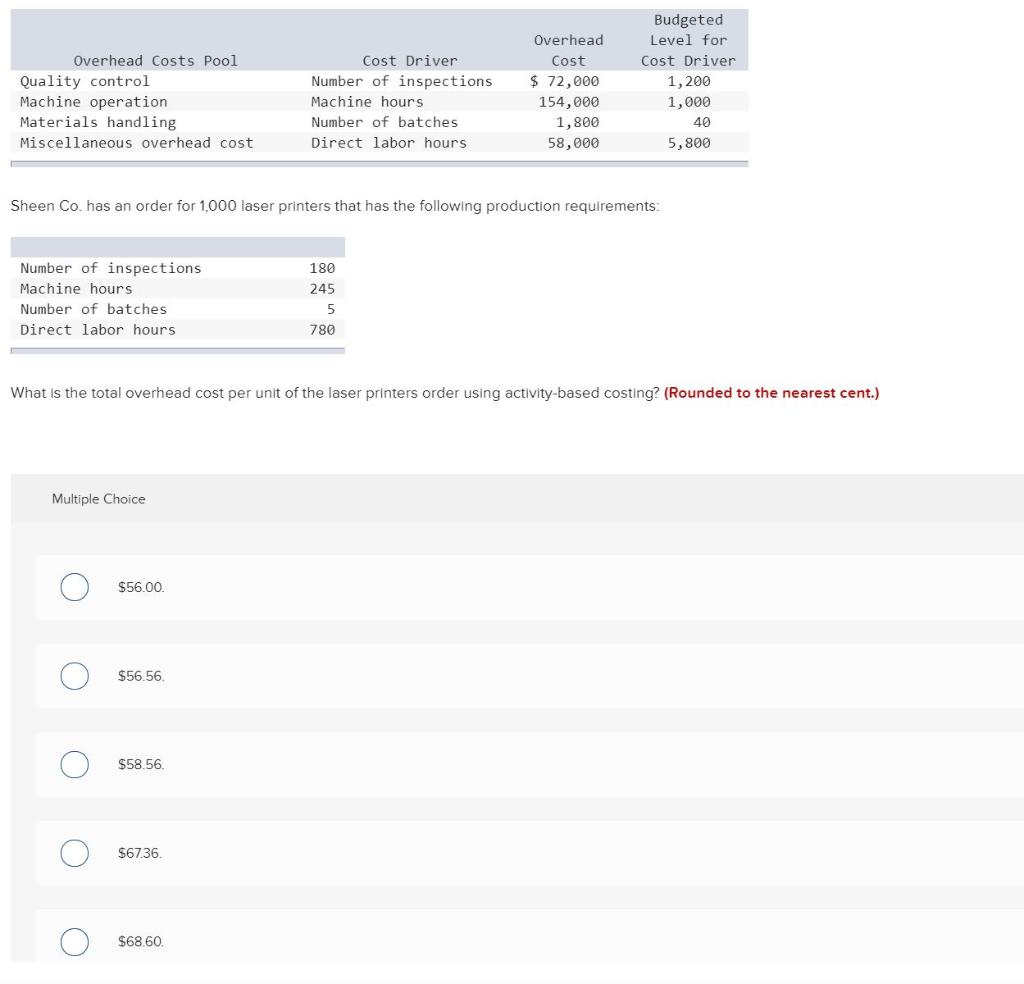Click the '5,800' budgeted level value
Image resolution: width=1024 pixels, height=984 pixels.
pyautogui.click(x=689, y=143)
